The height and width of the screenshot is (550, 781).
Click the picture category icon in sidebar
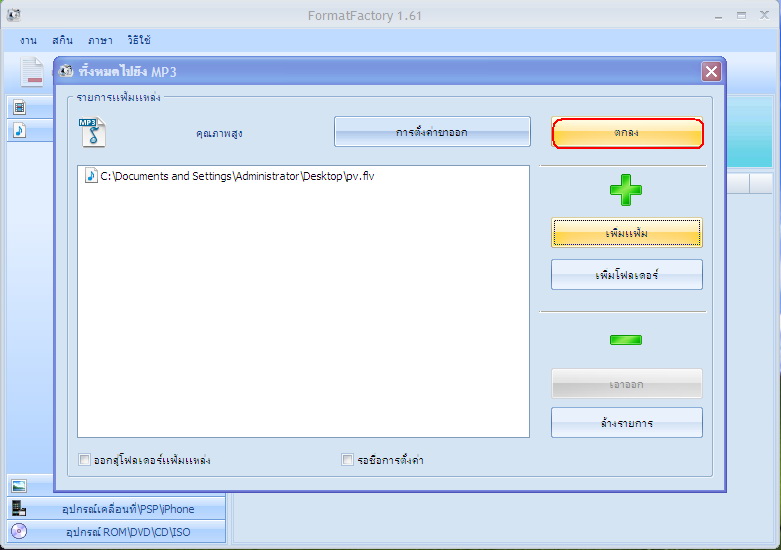pyautogui.click(x=19, y=486)
